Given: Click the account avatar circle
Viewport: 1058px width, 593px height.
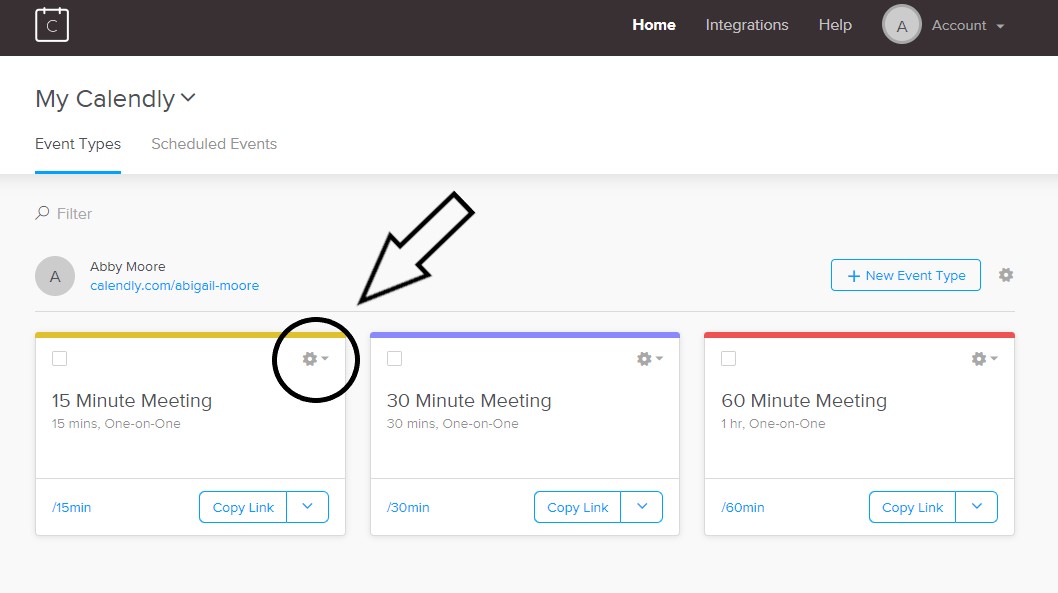Looking at the screenshot, I should click(901, 25).
